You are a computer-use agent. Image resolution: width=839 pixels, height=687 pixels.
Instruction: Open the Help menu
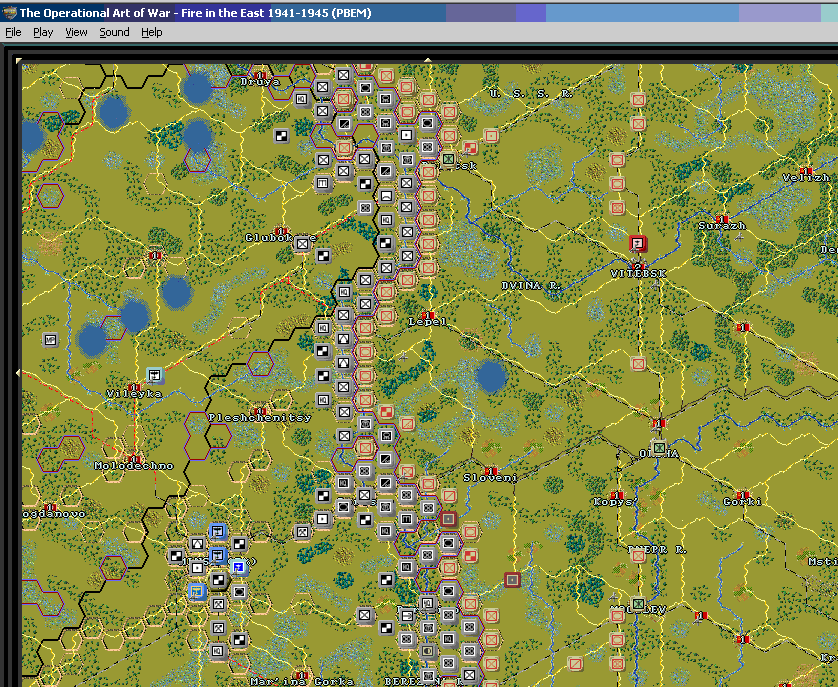[151, 32]
